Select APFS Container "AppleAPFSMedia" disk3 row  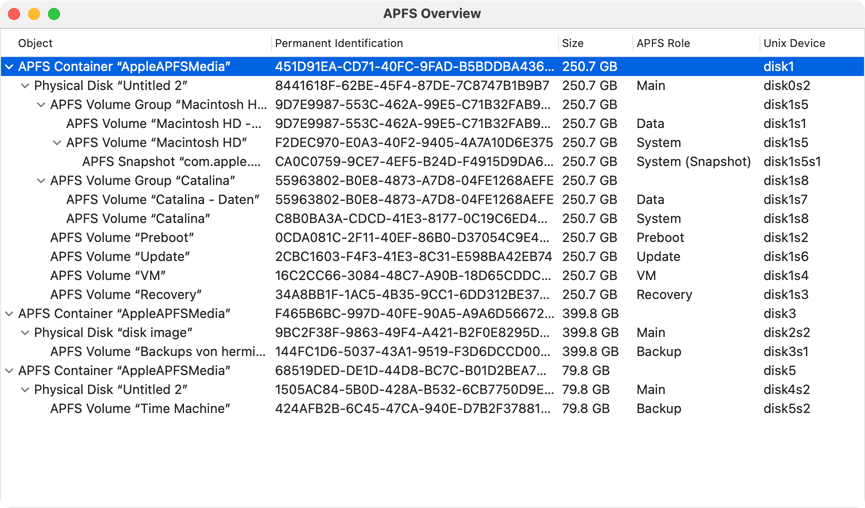pyautogui.click(x=432, y=314)
